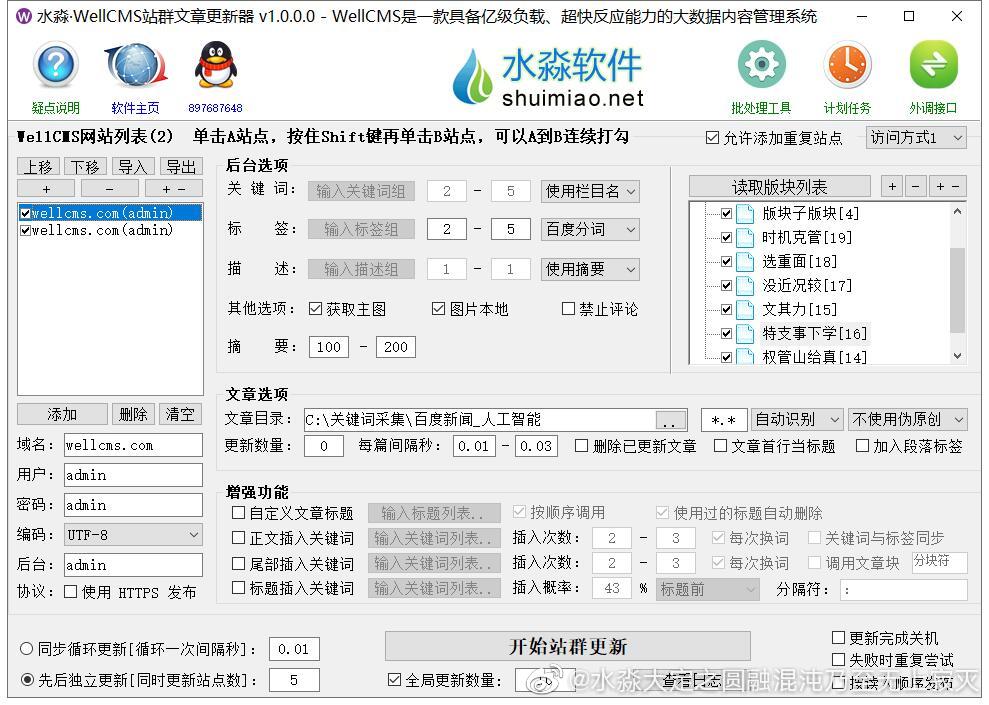Click page icon of 选重面[18]
989x705 pixels.
coord(745,262)
